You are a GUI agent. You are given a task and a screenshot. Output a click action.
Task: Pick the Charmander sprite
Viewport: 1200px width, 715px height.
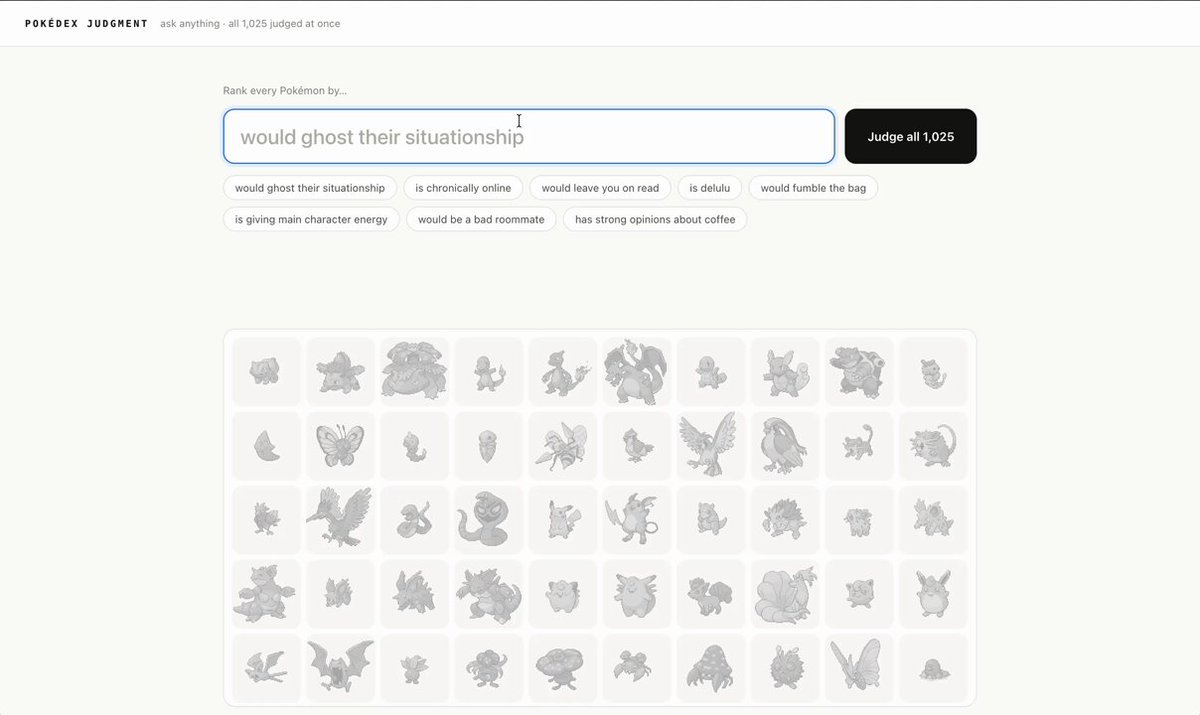click(489, 372)
